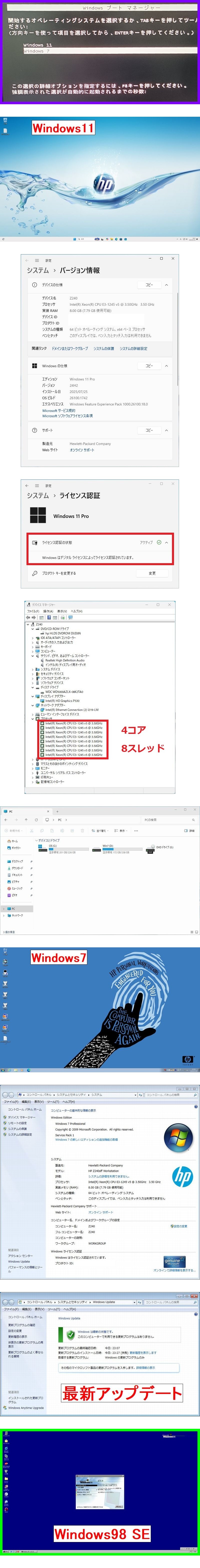This screenshot has width=200, height=1568.
Task: Click the コントロール パネルの検索 field in Windows 7 システム window
Action: (x=170, y=1095)
